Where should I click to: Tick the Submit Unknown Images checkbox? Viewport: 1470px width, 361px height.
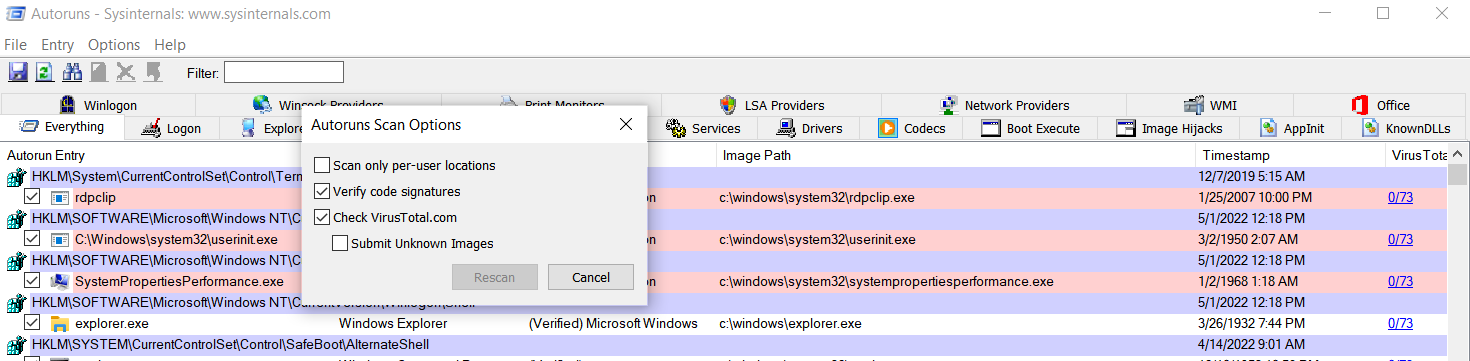(x=340, y=243)
